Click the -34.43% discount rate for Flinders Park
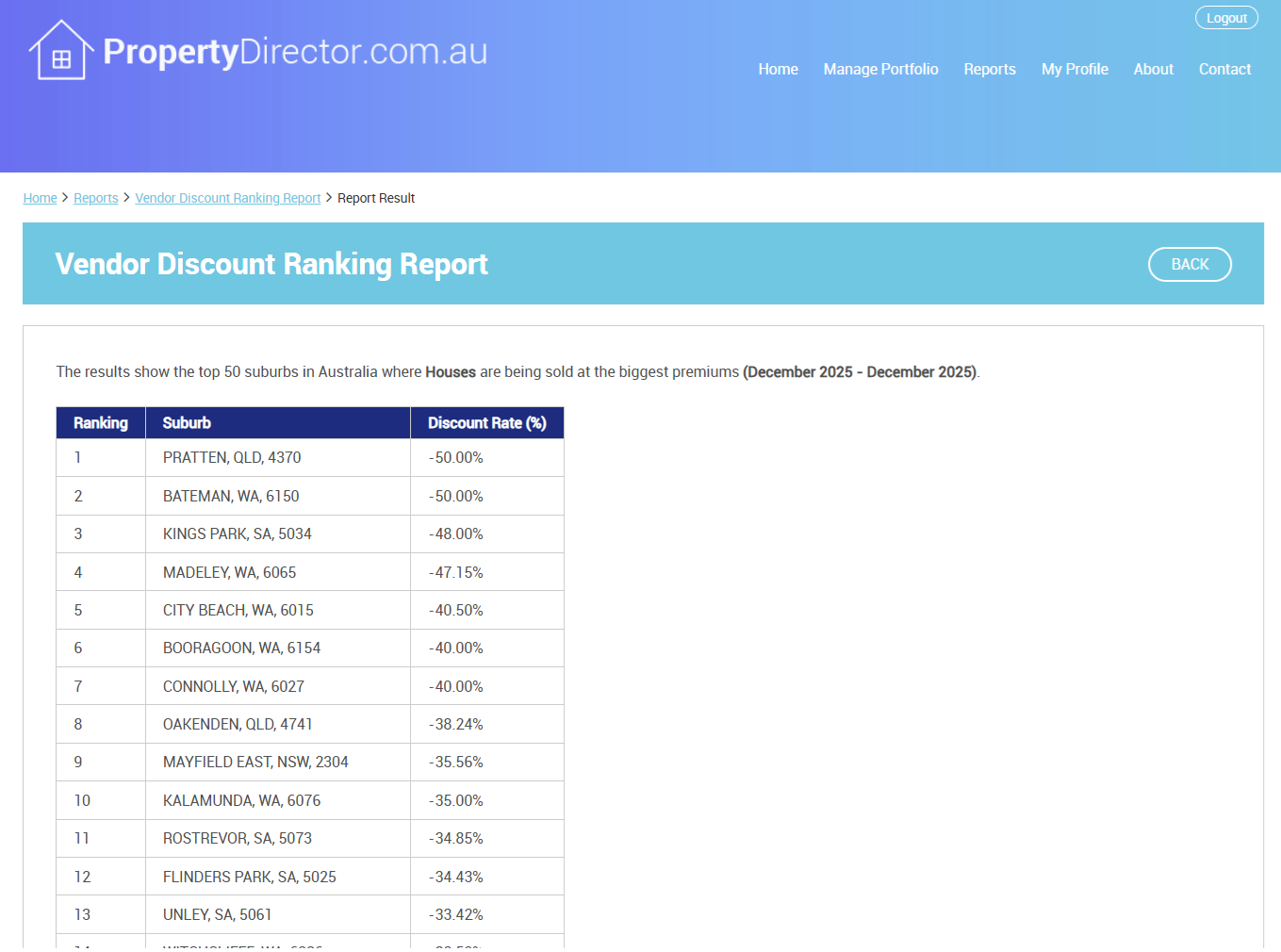 (456, 877)
